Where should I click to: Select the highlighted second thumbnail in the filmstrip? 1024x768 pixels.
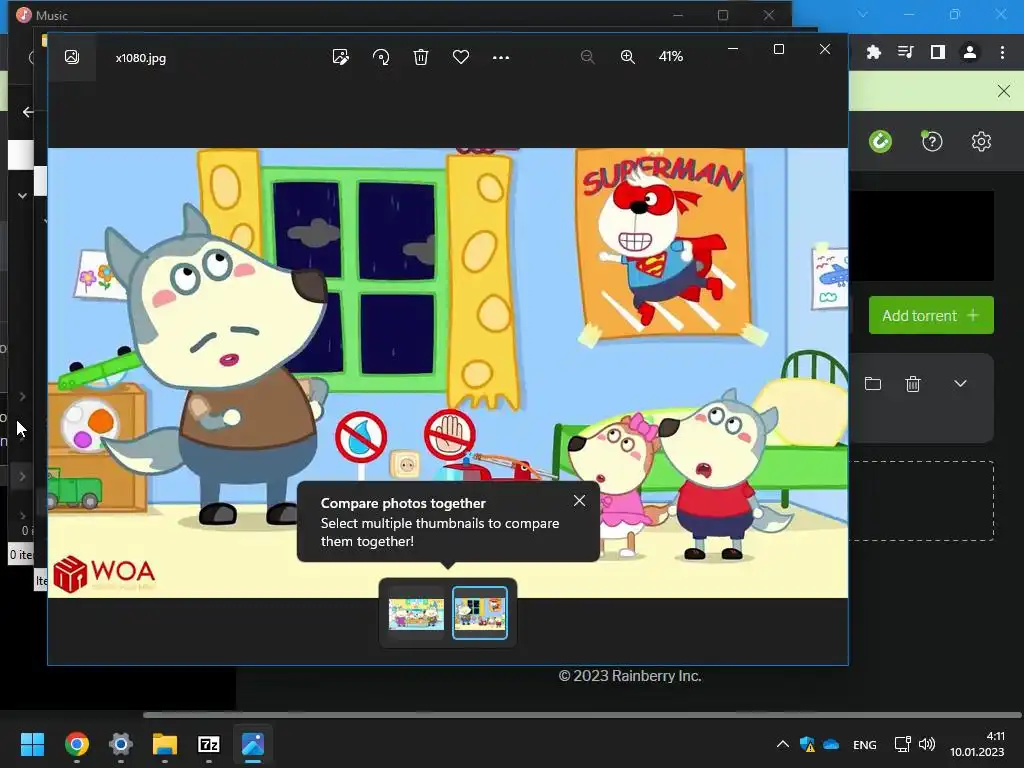(x=480, y=613)
